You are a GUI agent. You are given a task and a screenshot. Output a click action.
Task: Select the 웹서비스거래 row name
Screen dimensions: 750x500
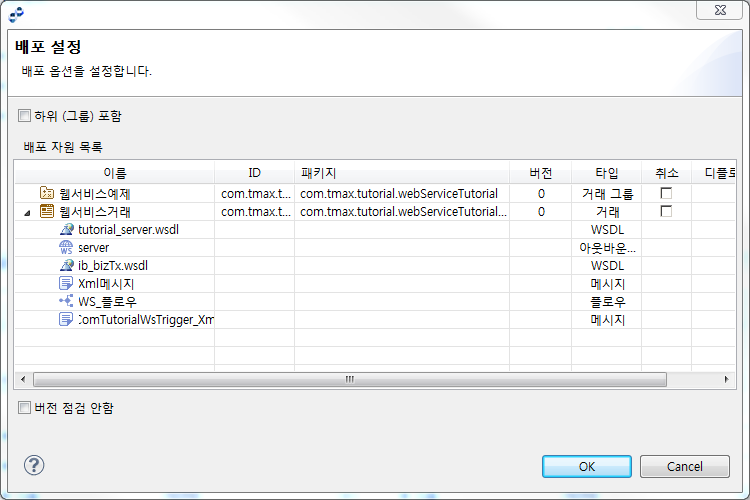click(x=95, y=211)
